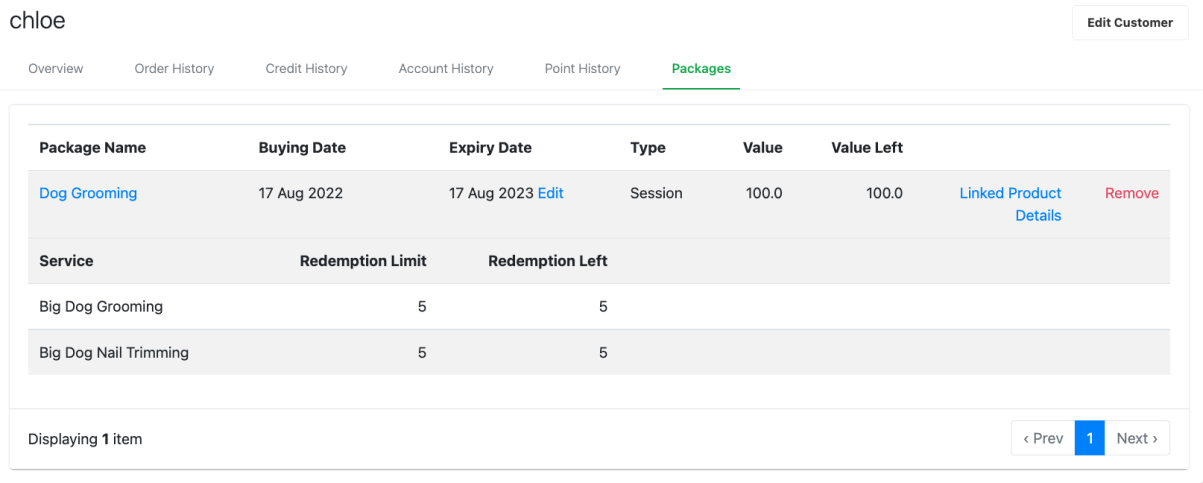View the Point History tab

click(x=582, y=69)
